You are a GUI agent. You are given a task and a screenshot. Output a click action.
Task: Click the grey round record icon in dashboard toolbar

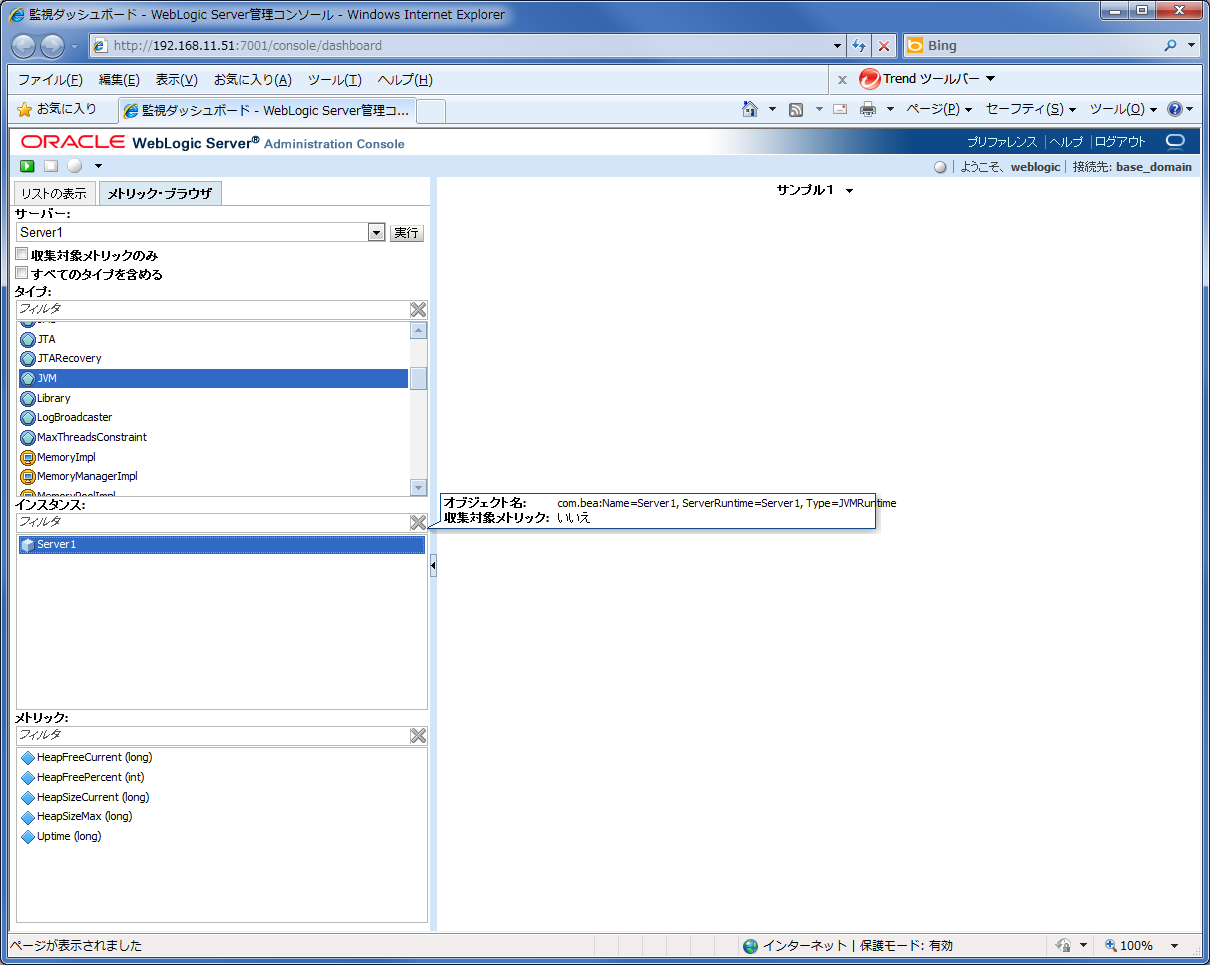tap(75, 166)
